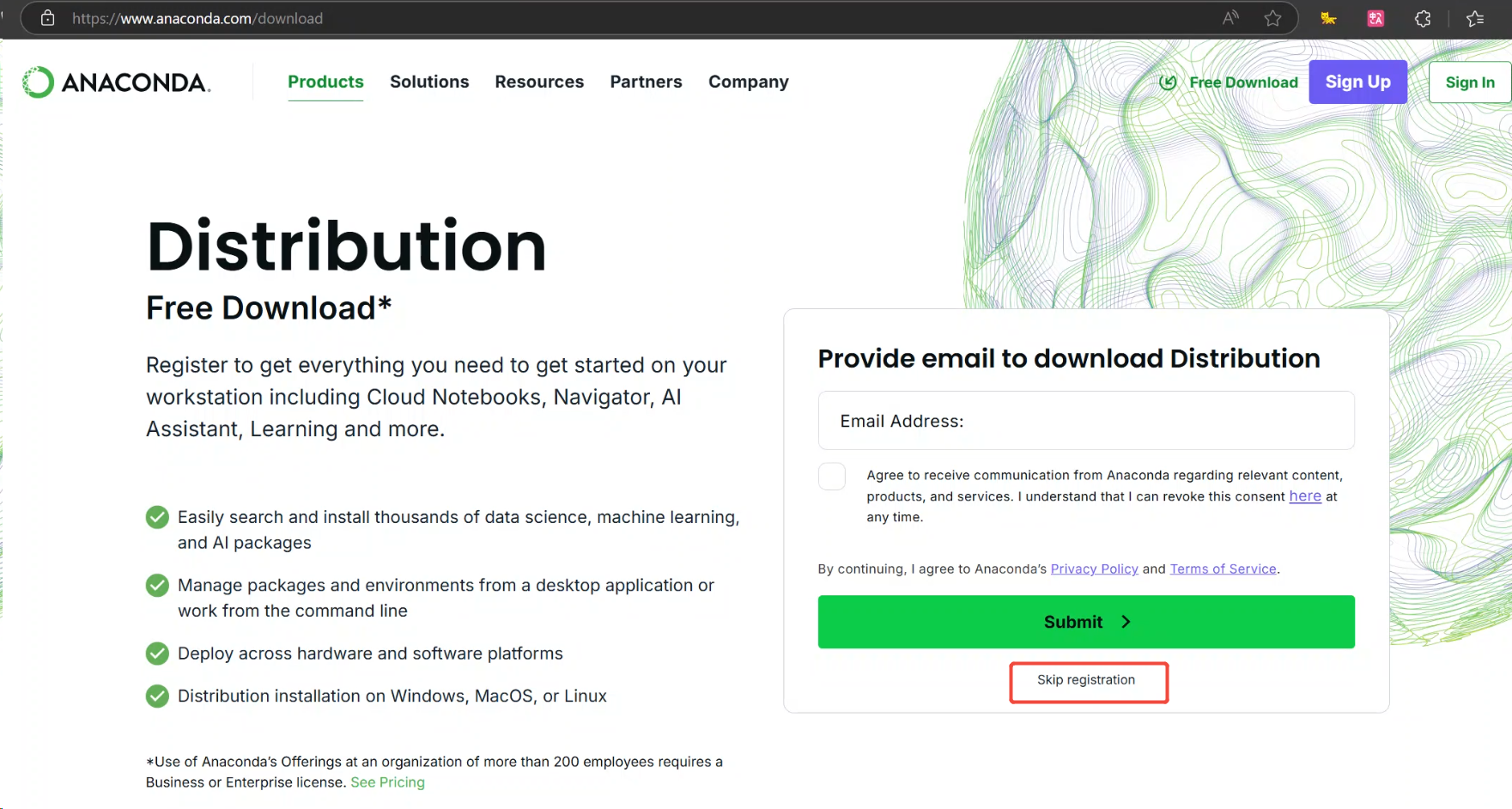Viewport: 1512px width, 809px height.
Task: Open the Partners menu
Action: pyautogui.click(x=646, y=82)
